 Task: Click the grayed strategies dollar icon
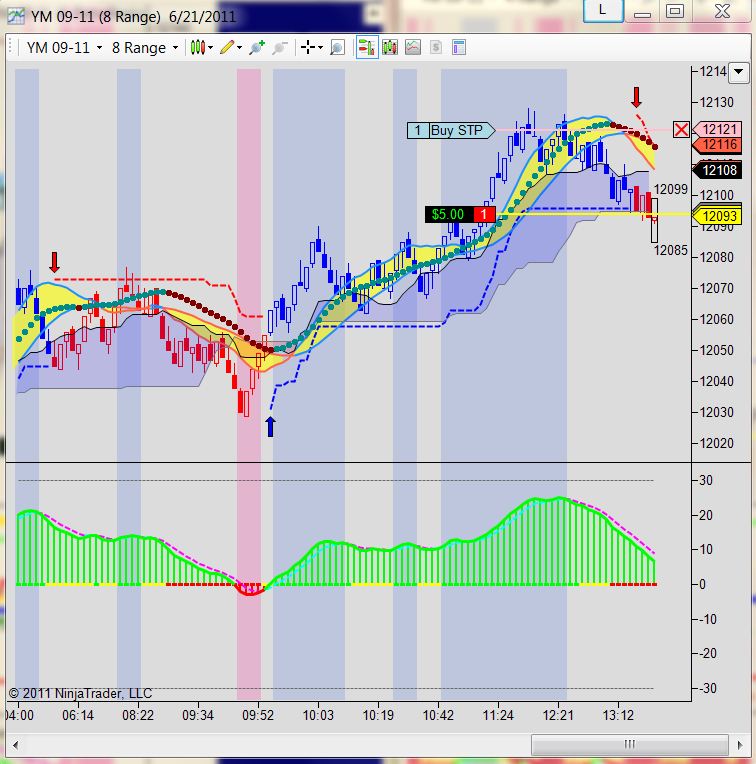pos(436,47)
